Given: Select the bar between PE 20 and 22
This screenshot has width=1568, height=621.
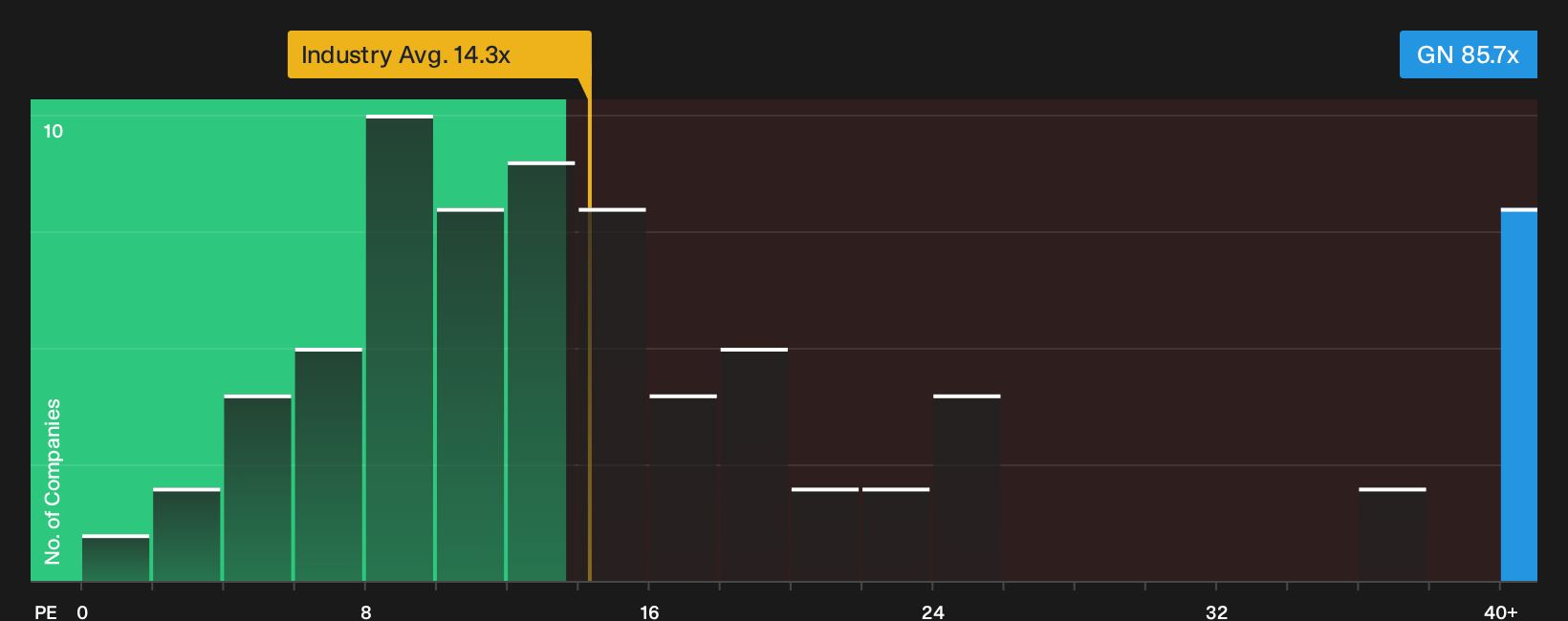Looking at the screenshot, I should click(x=825, y=535).
